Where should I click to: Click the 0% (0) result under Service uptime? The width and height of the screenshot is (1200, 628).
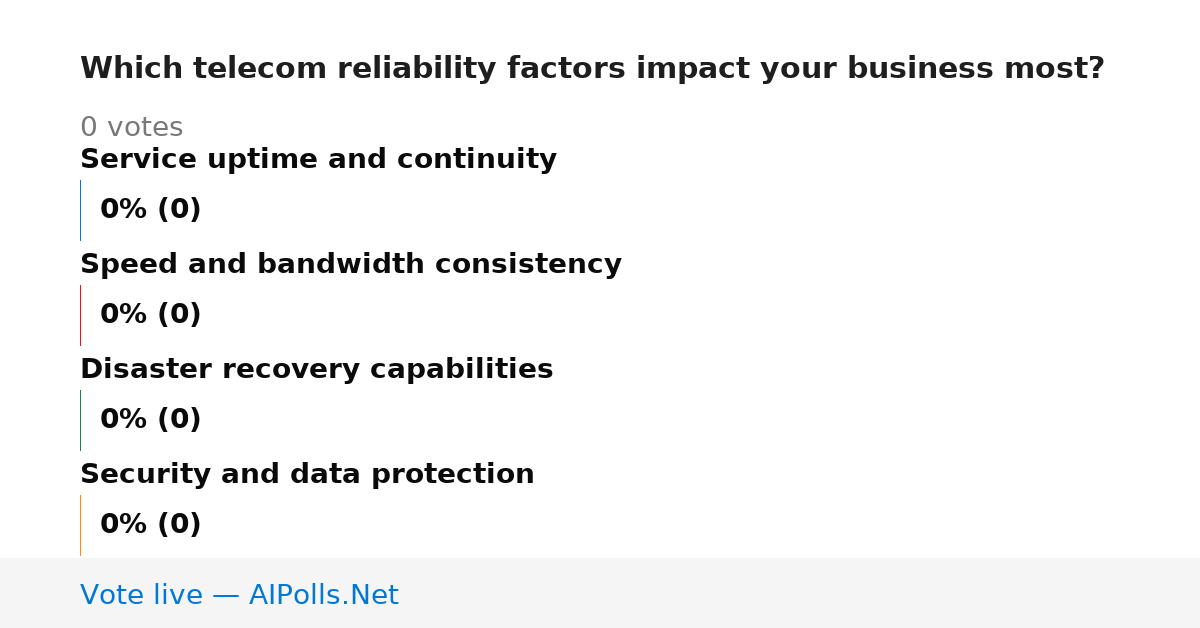point(151,210)
